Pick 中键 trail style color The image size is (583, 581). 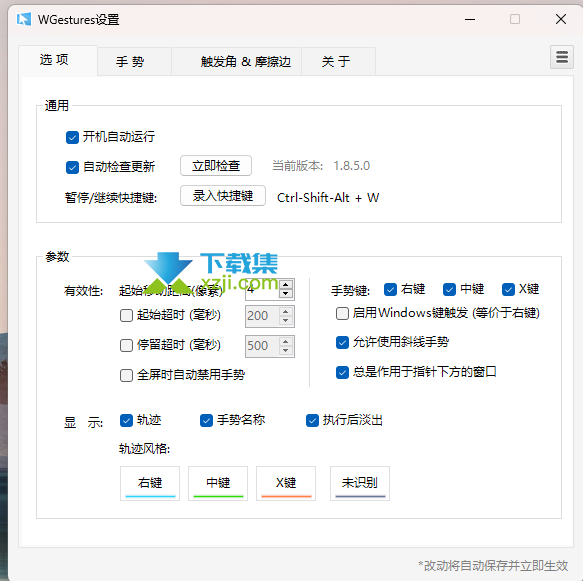point(218,484)
